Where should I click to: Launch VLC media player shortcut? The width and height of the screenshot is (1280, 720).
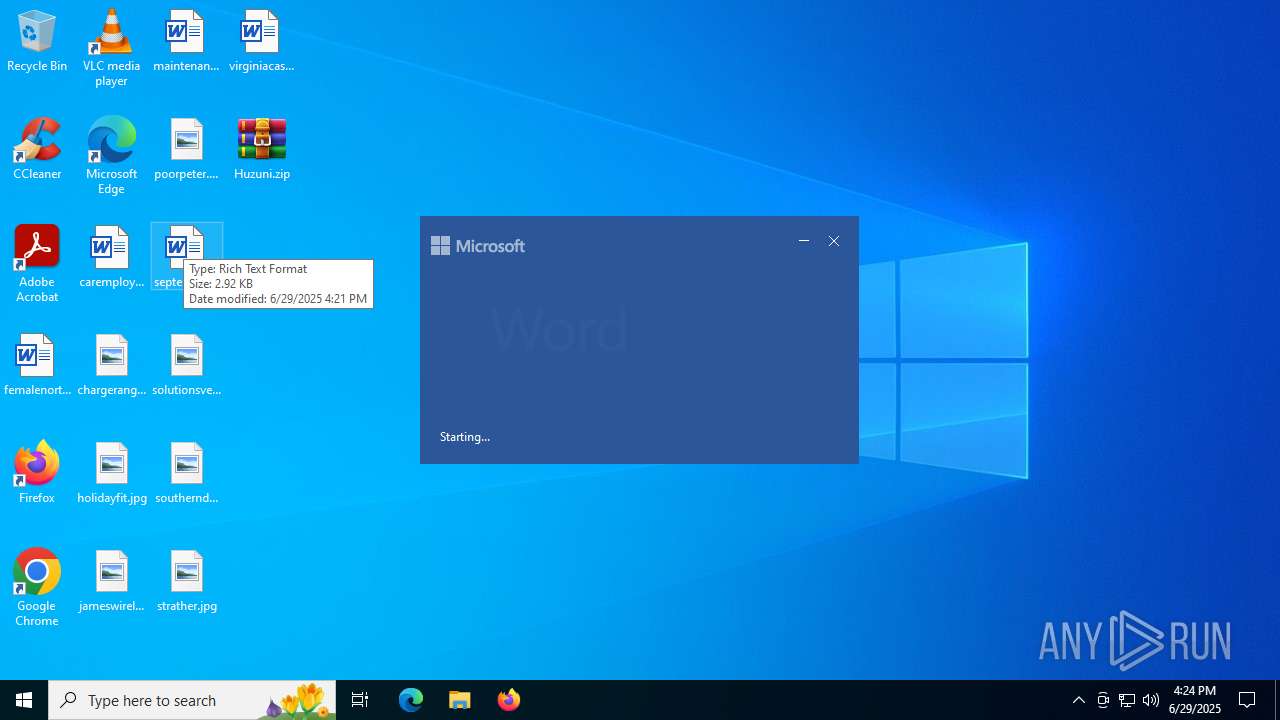point(111,48)
